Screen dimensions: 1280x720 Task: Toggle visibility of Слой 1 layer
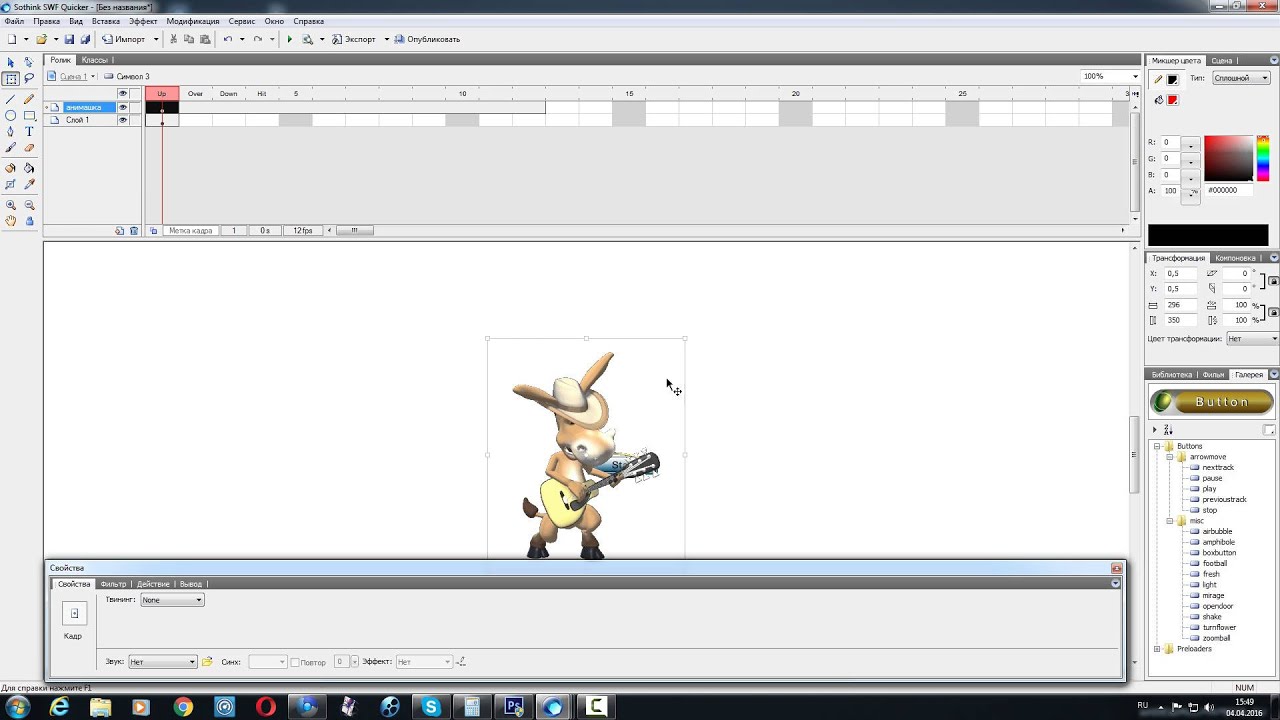click(123, 120)
